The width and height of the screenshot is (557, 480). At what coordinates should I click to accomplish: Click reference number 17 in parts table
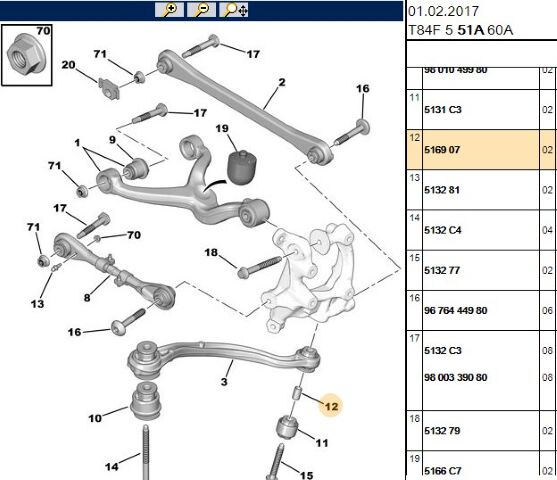[415, 338]
